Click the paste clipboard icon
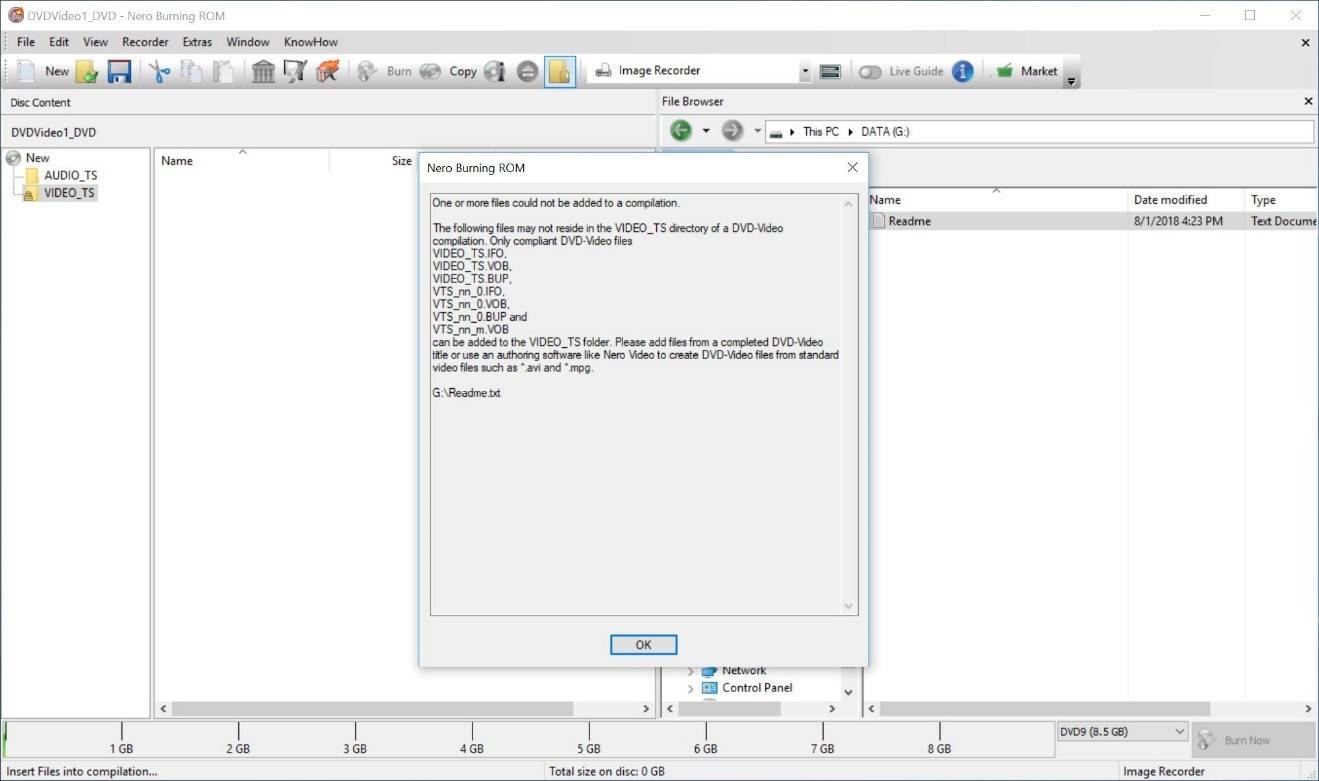The image size is (1319, 781). (223, 72)
